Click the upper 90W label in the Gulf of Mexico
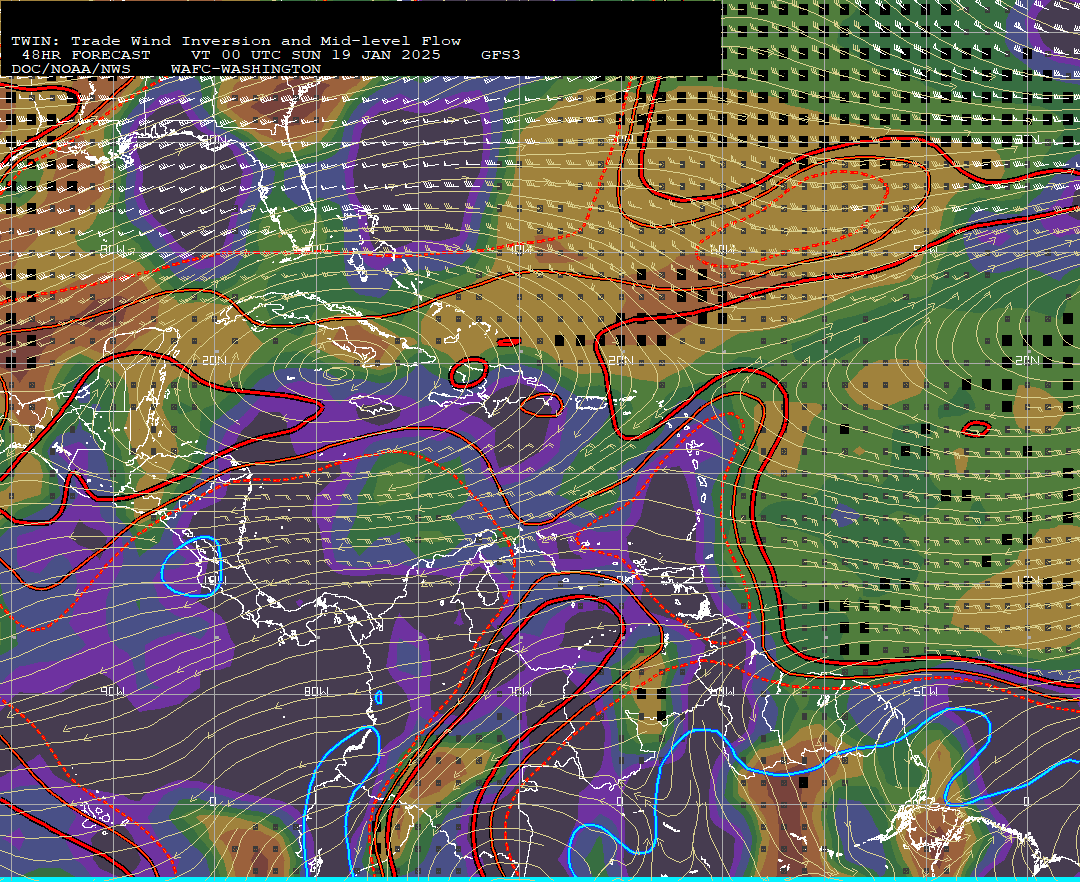The image size is (1080, 882). click(113, 249)
